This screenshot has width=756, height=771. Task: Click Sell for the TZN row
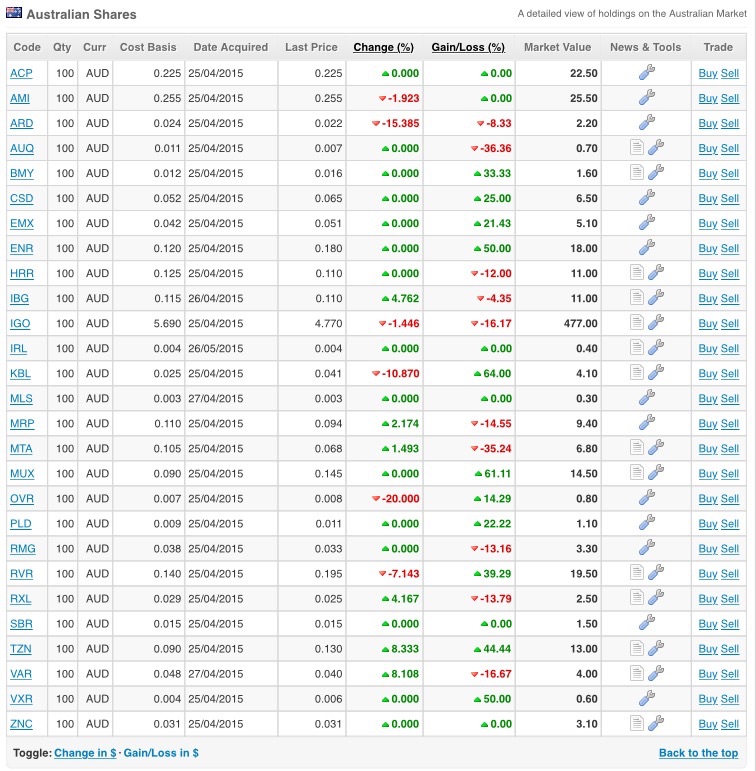pyautogui.click(x=730, y=649)
